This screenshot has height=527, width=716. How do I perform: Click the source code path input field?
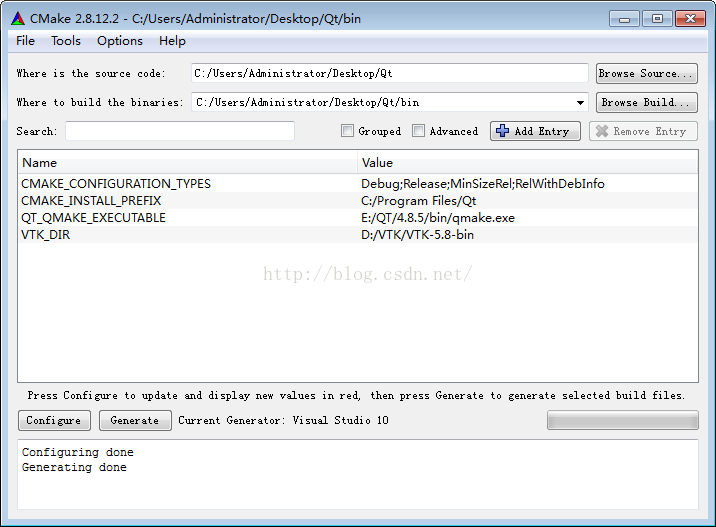click(x=390, y=74)
